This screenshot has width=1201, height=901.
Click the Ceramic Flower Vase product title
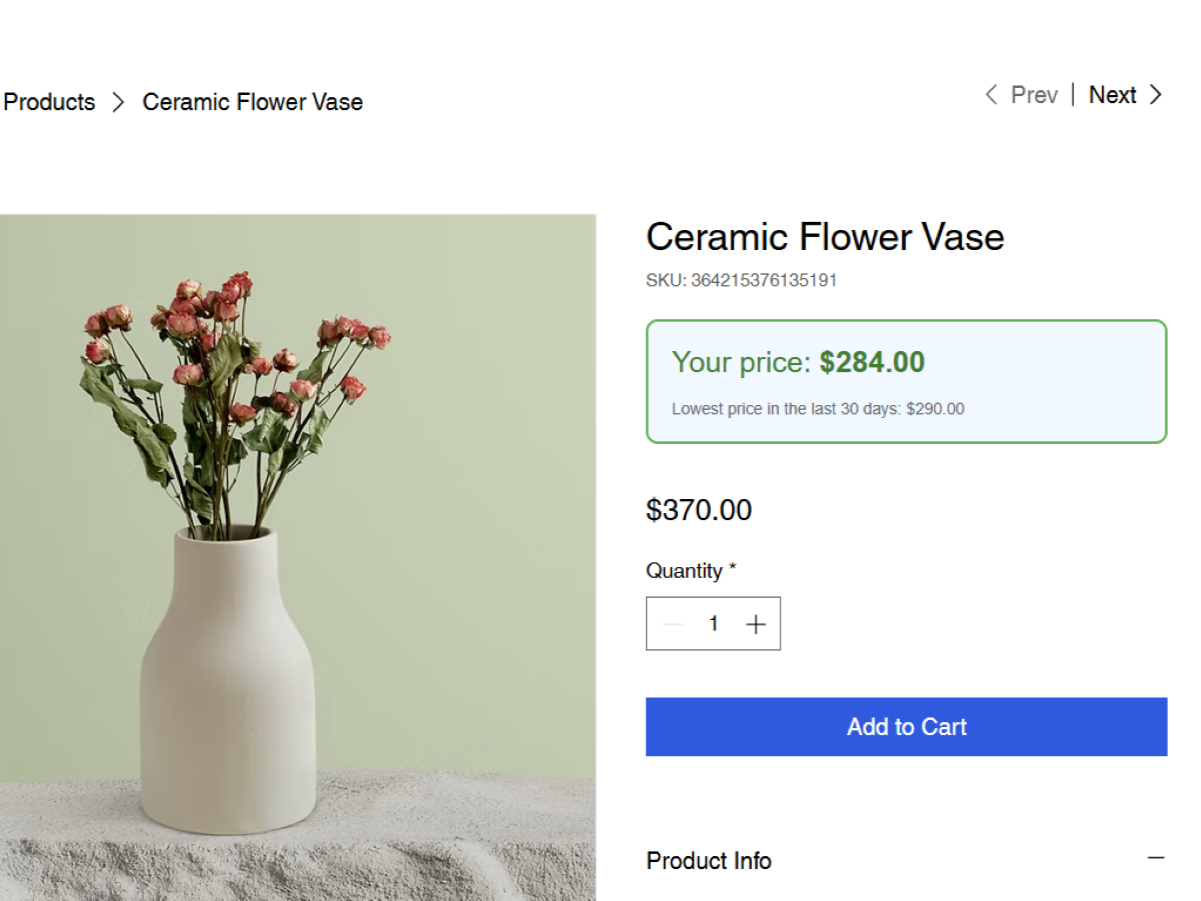tap(824, 237)
